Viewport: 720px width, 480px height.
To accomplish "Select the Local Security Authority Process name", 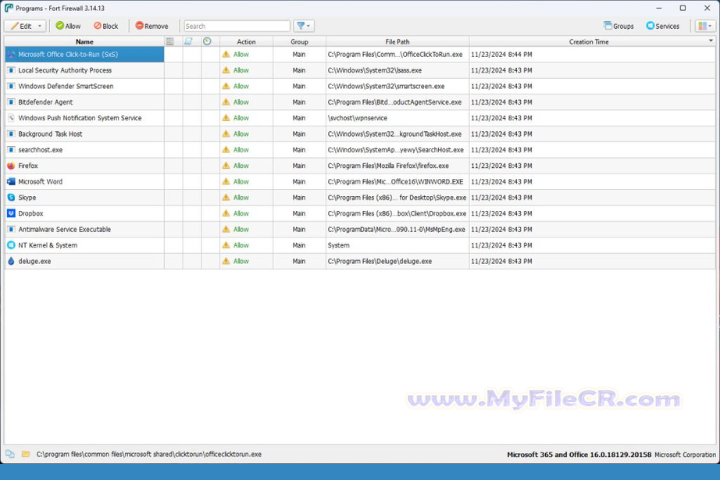I will pyautogui.click(x=65, y=70).
